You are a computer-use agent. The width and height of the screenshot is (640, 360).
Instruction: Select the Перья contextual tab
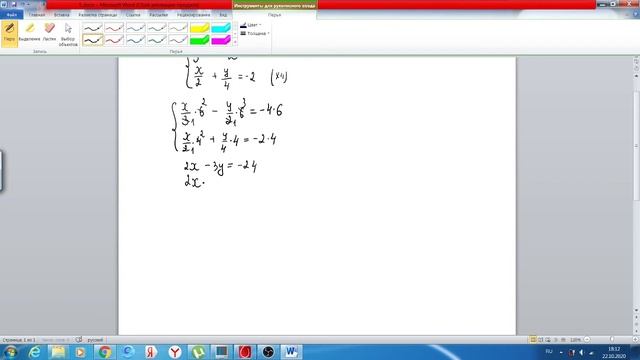[x=274, y=15]
